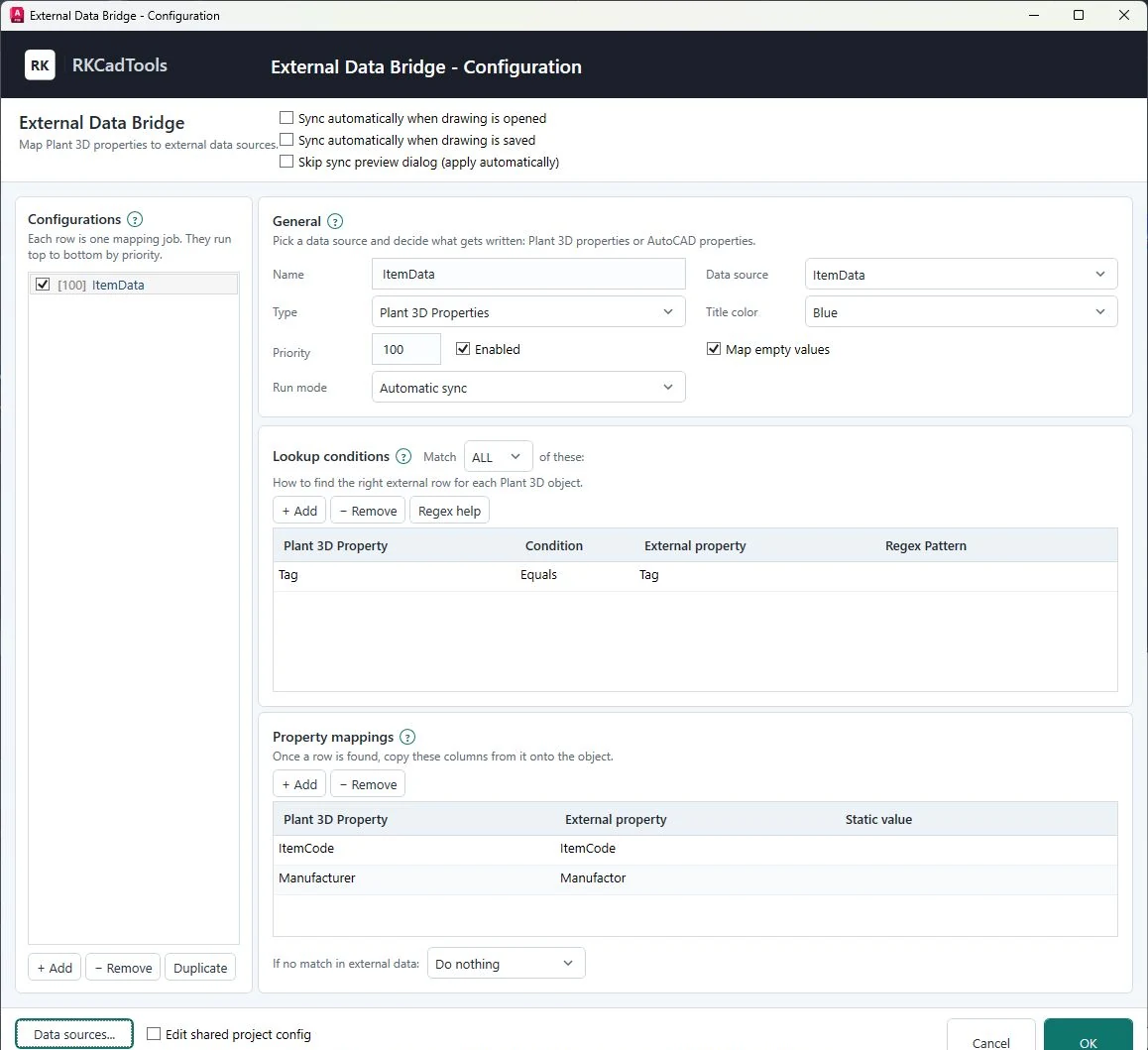Open the Type dropdown showing Plant 3D Properties
This screenshot has height=1050, width=1148.
(527, 312)
